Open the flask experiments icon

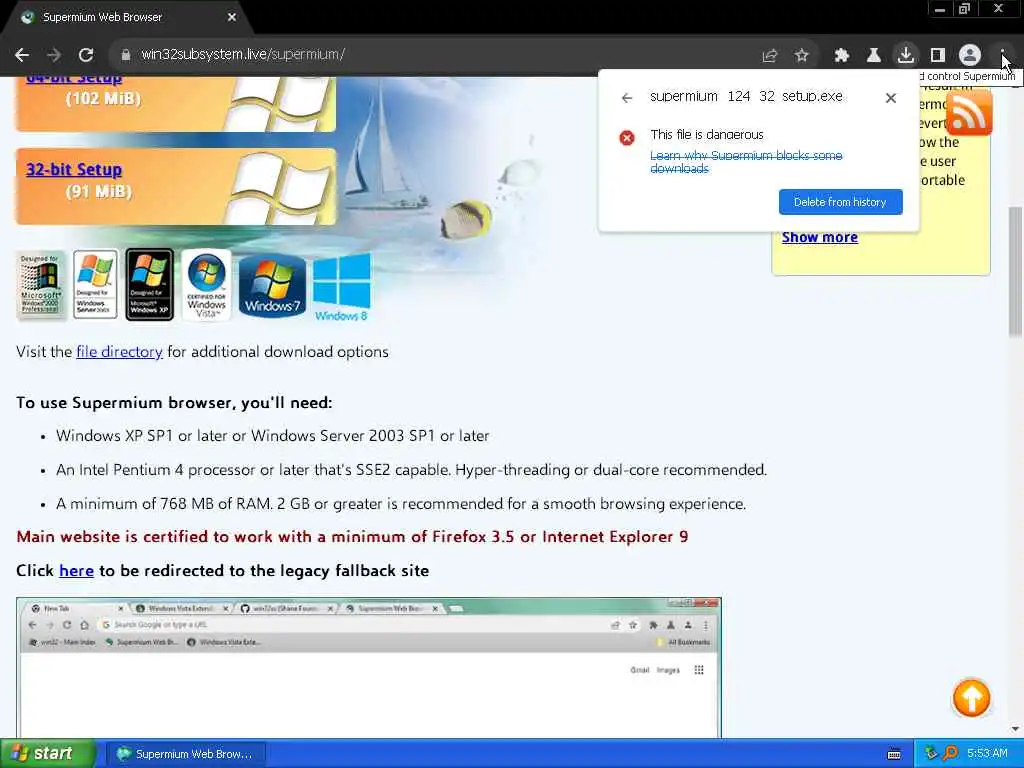(874, 56)
